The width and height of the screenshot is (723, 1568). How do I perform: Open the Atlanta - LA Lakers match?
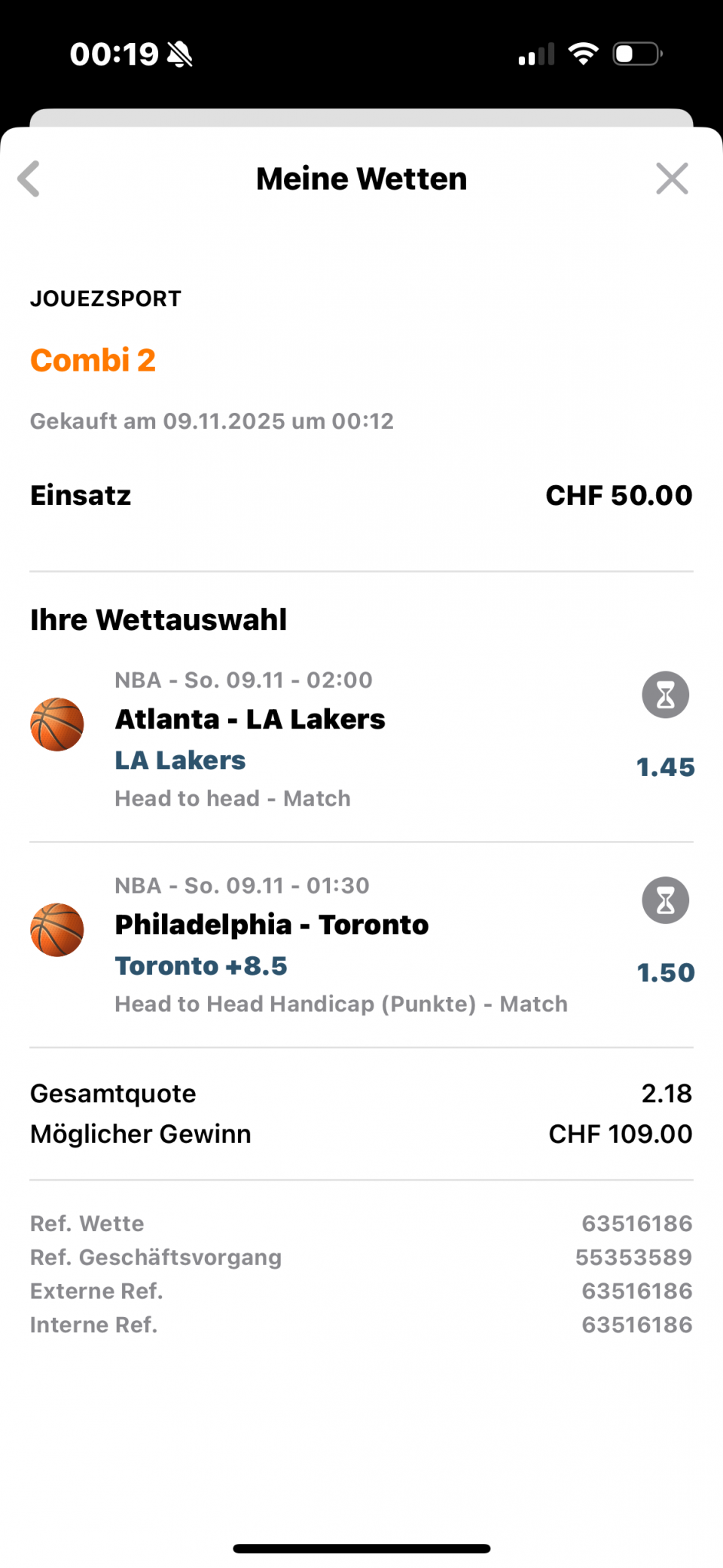pyautogui.click(x=250, y=720)
